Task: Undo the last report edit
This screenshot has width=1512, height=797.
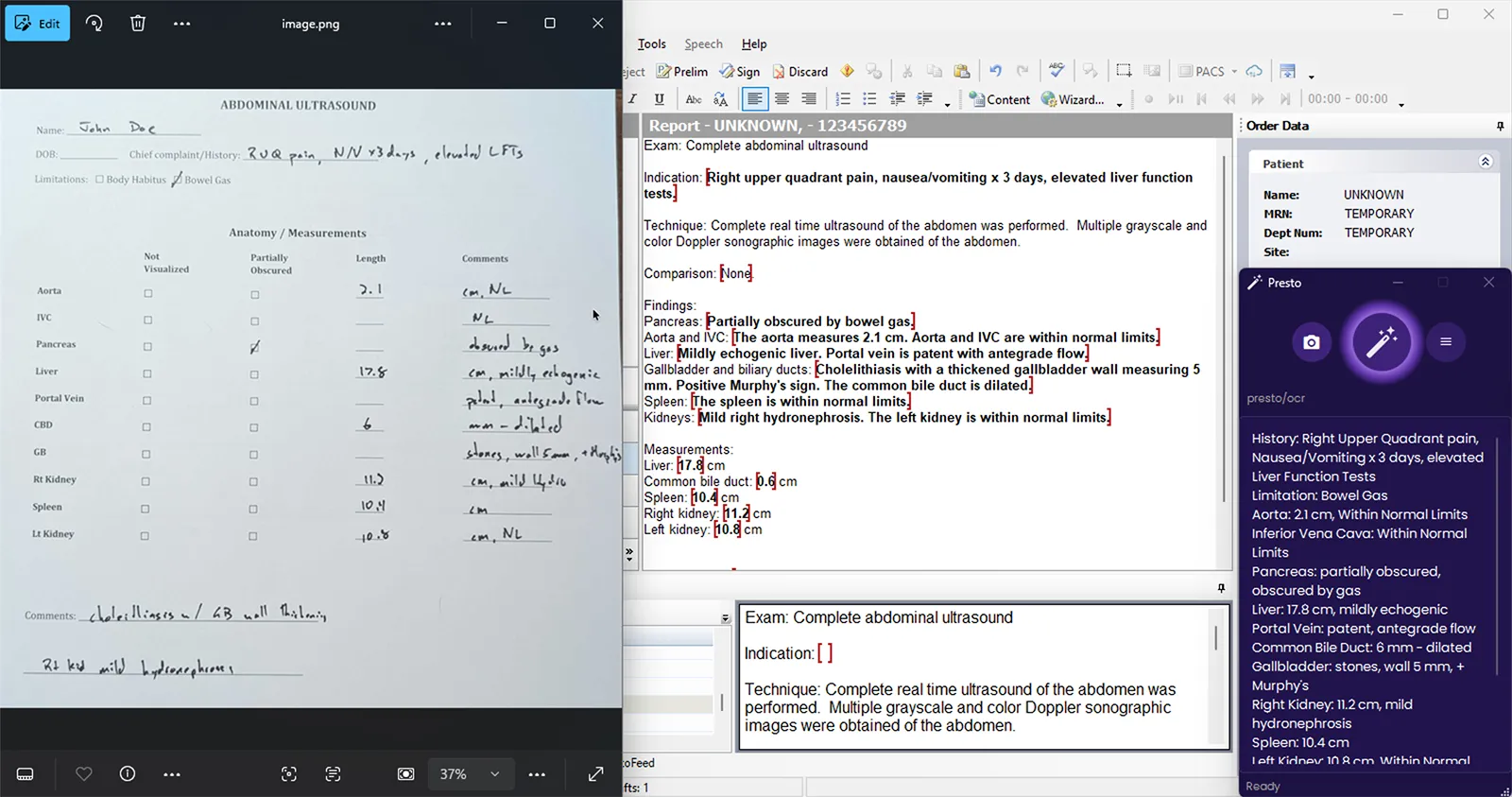Action: coord(995,71)
